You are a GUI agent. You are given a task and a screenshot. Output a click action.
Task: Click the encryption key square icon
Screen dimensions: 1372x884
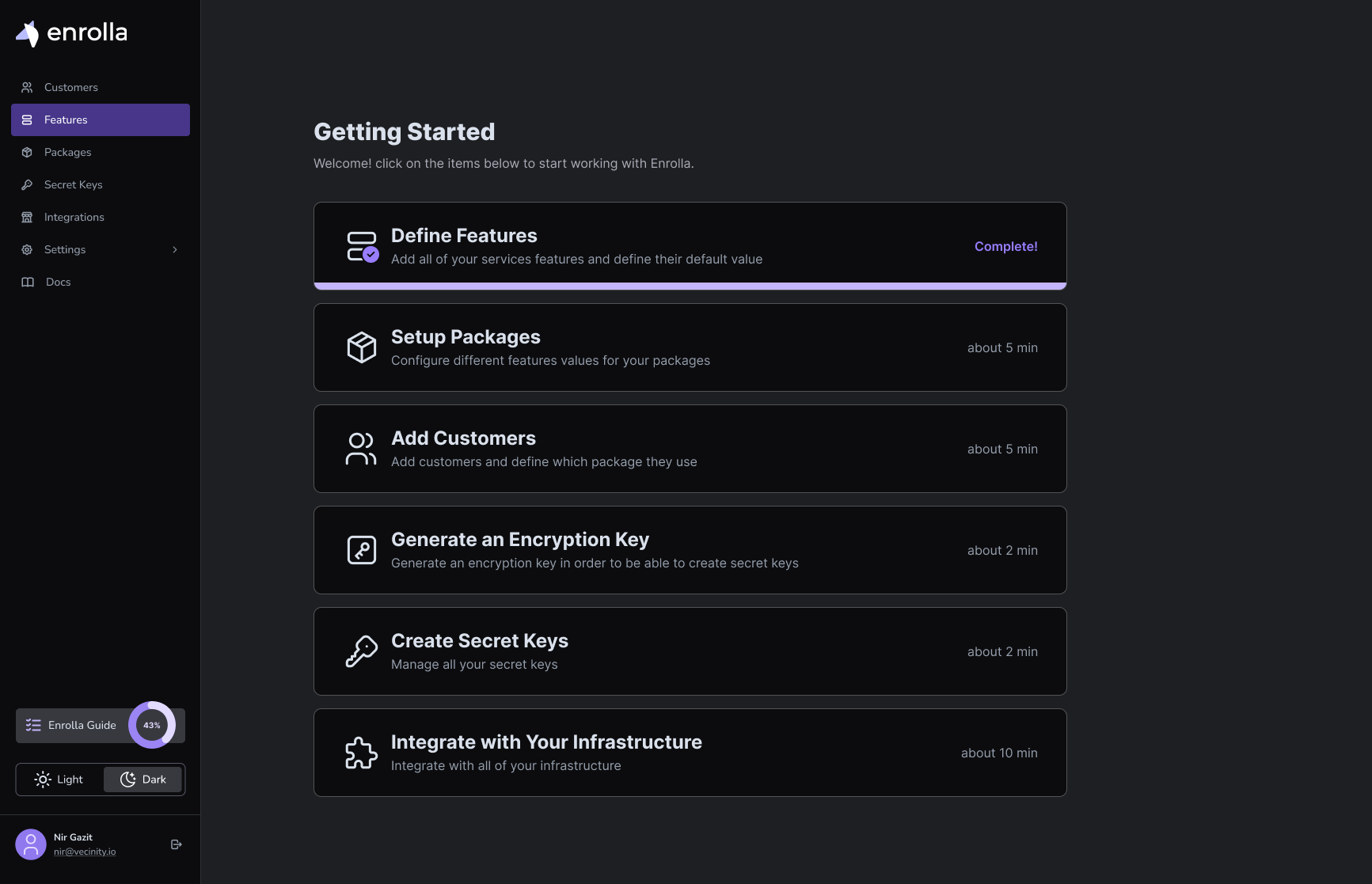(362, 550)
